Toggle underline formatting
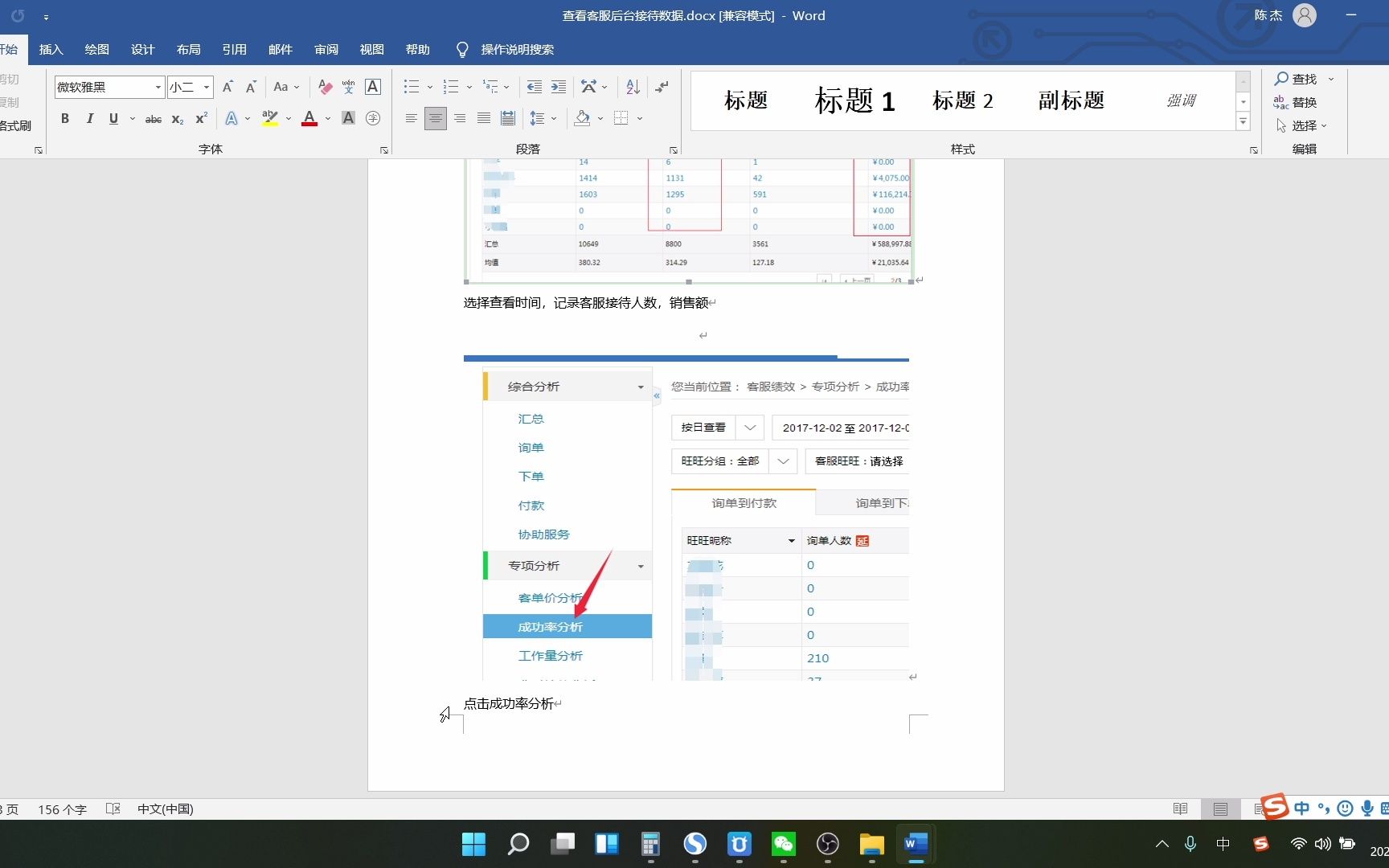This screenshot has width=1389, height=868. click(x=113, y=118)
